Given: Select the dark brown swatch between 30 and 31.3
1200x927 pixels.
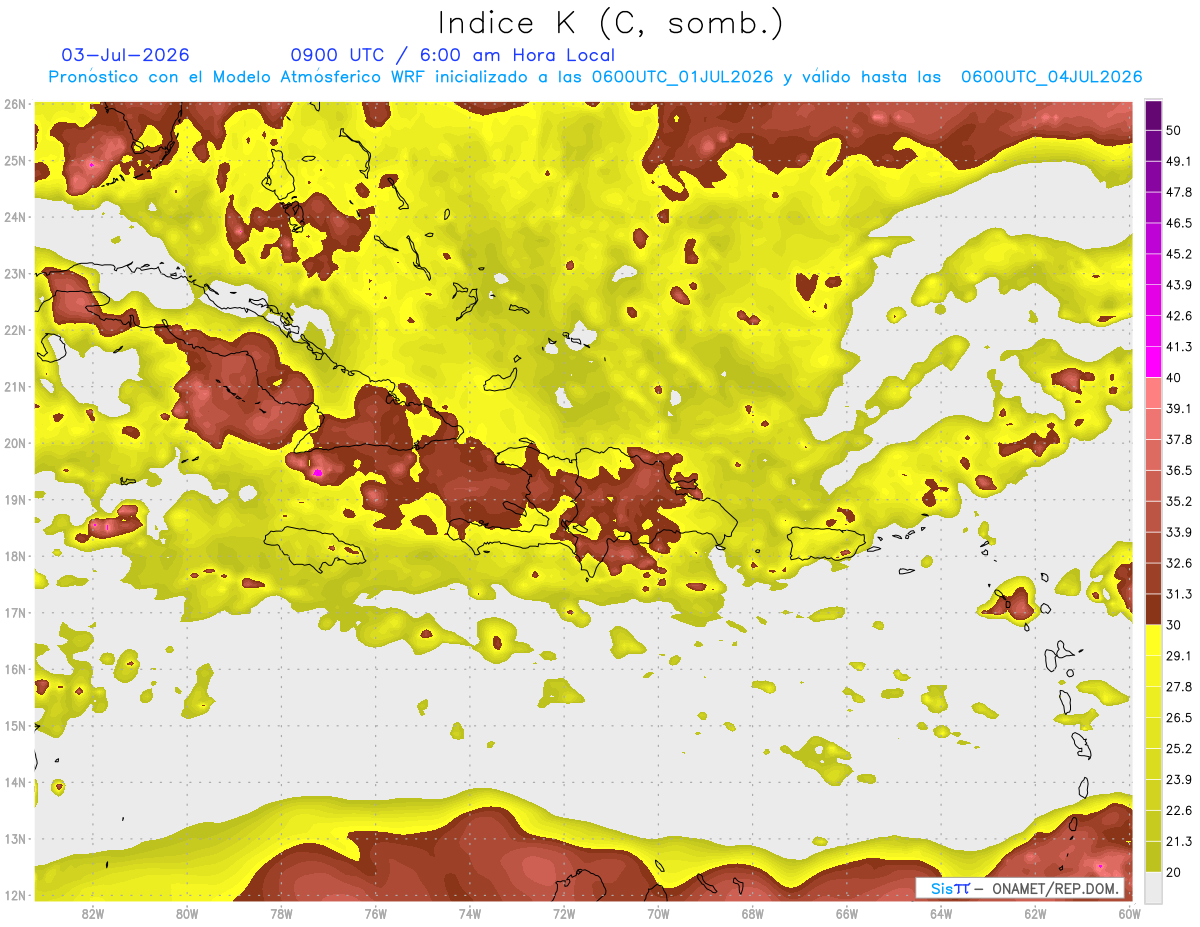Looking at the screenshot, I should [x=1153, y=609].
